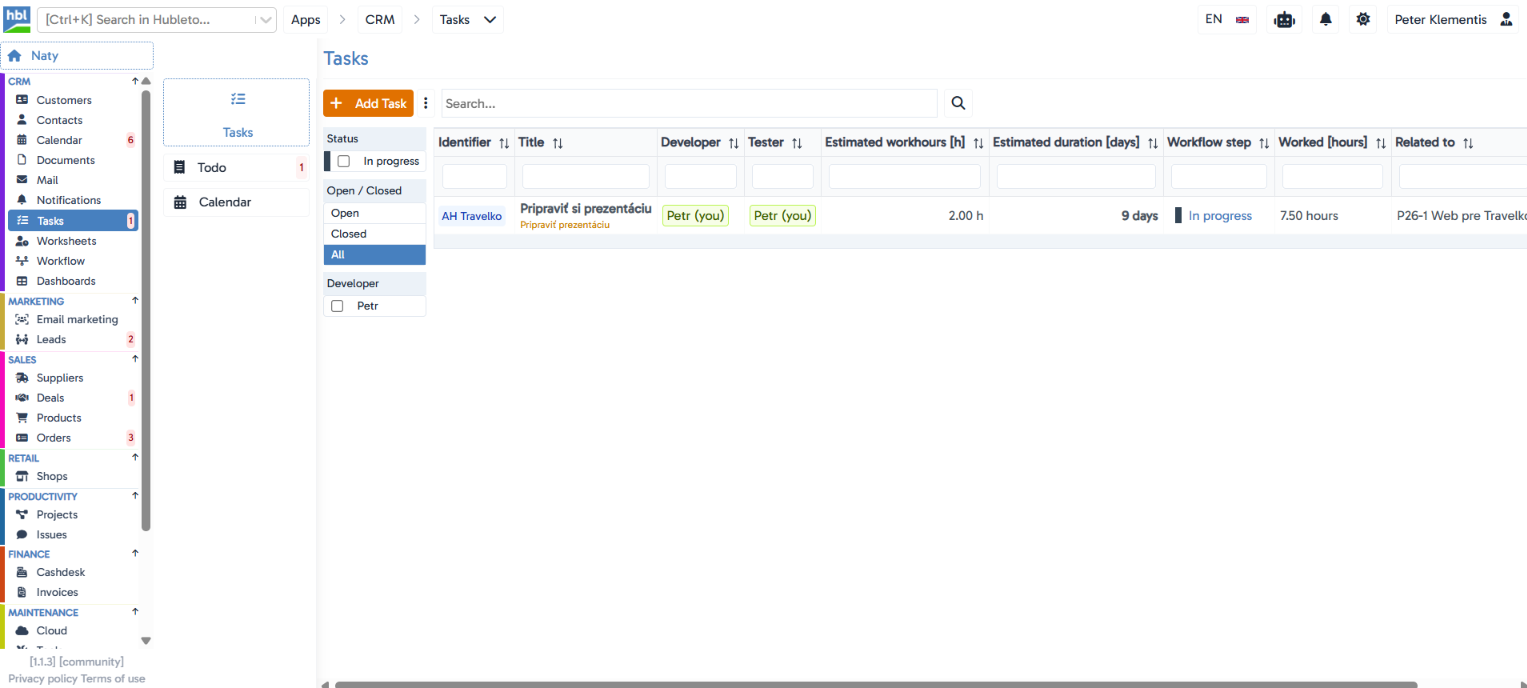This screenshot has width=1527, height=688.
Task: Open Worksheets in the CRM sidebar
Action: click(66, 241)
